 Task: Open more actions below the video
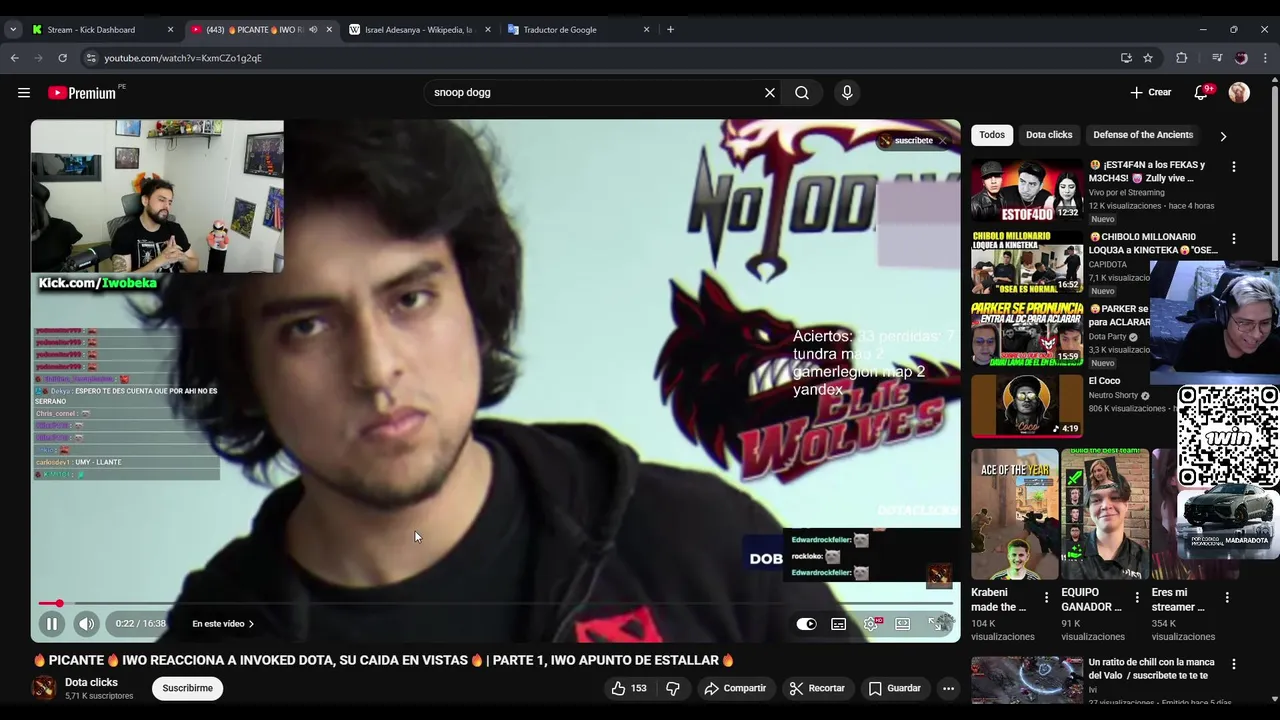pyautogui.click(x=948, y=688)
